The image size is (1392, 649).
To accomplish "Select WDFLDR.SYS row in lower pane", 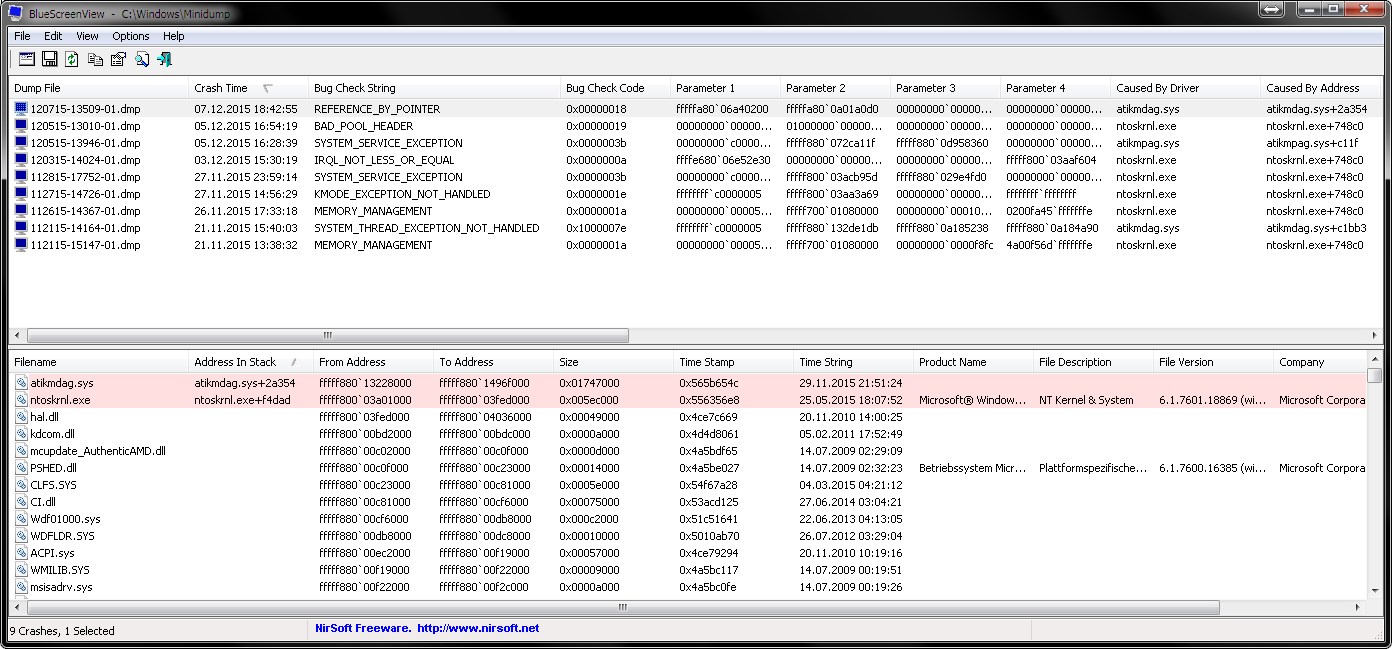I will 688,536.
